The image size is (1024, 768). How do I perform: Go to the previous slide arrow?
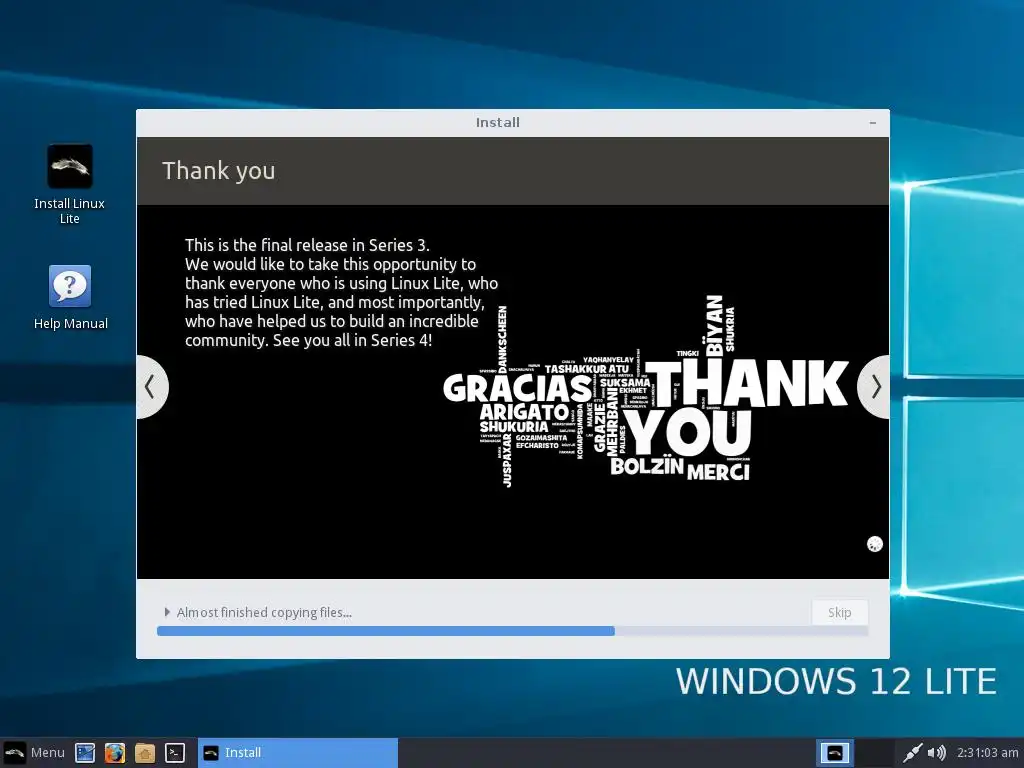(151, 387)
